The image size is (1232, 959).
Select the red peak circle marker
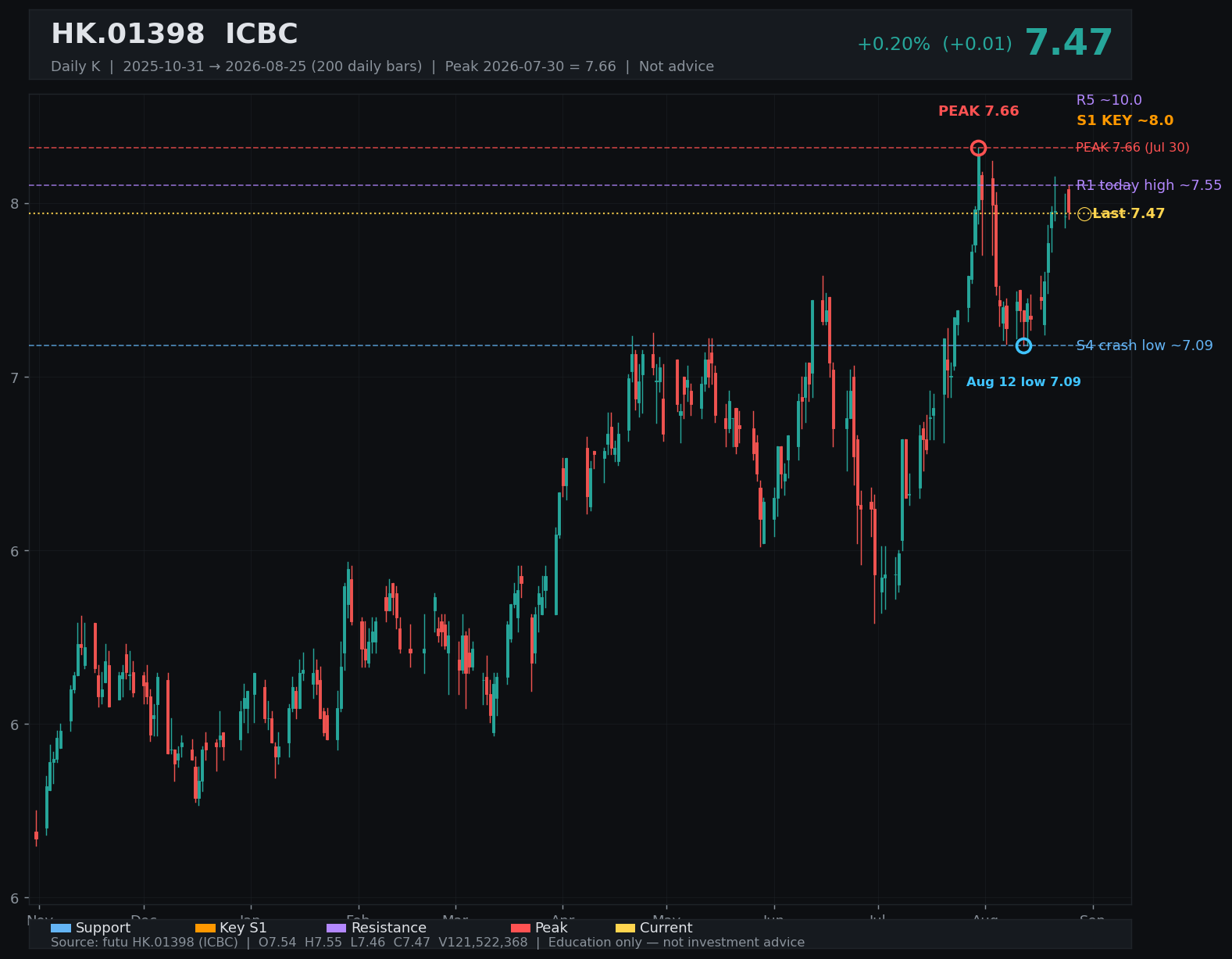(x=978, y=148)
